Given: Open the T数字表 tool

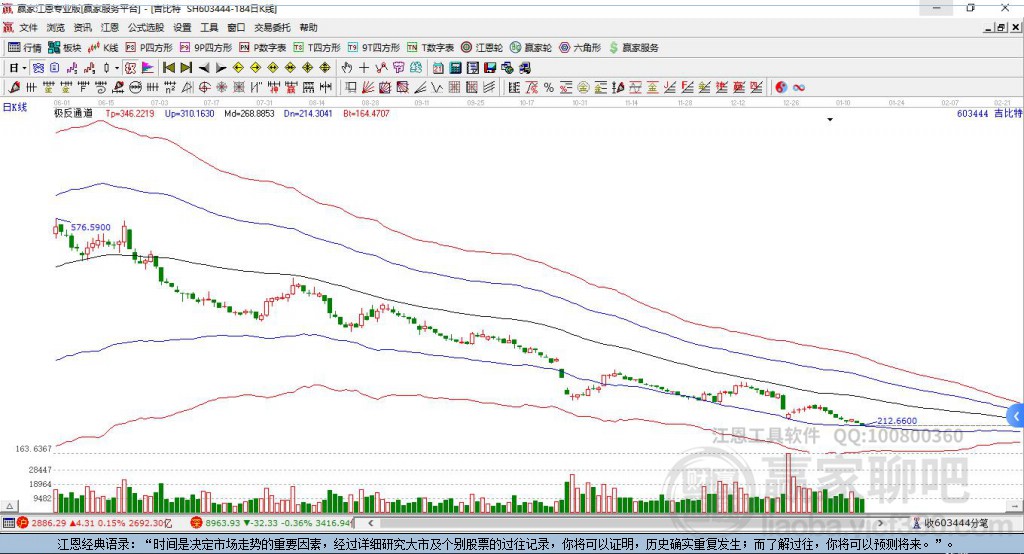Looking at the screenshot, I should (x=430, y=48).
